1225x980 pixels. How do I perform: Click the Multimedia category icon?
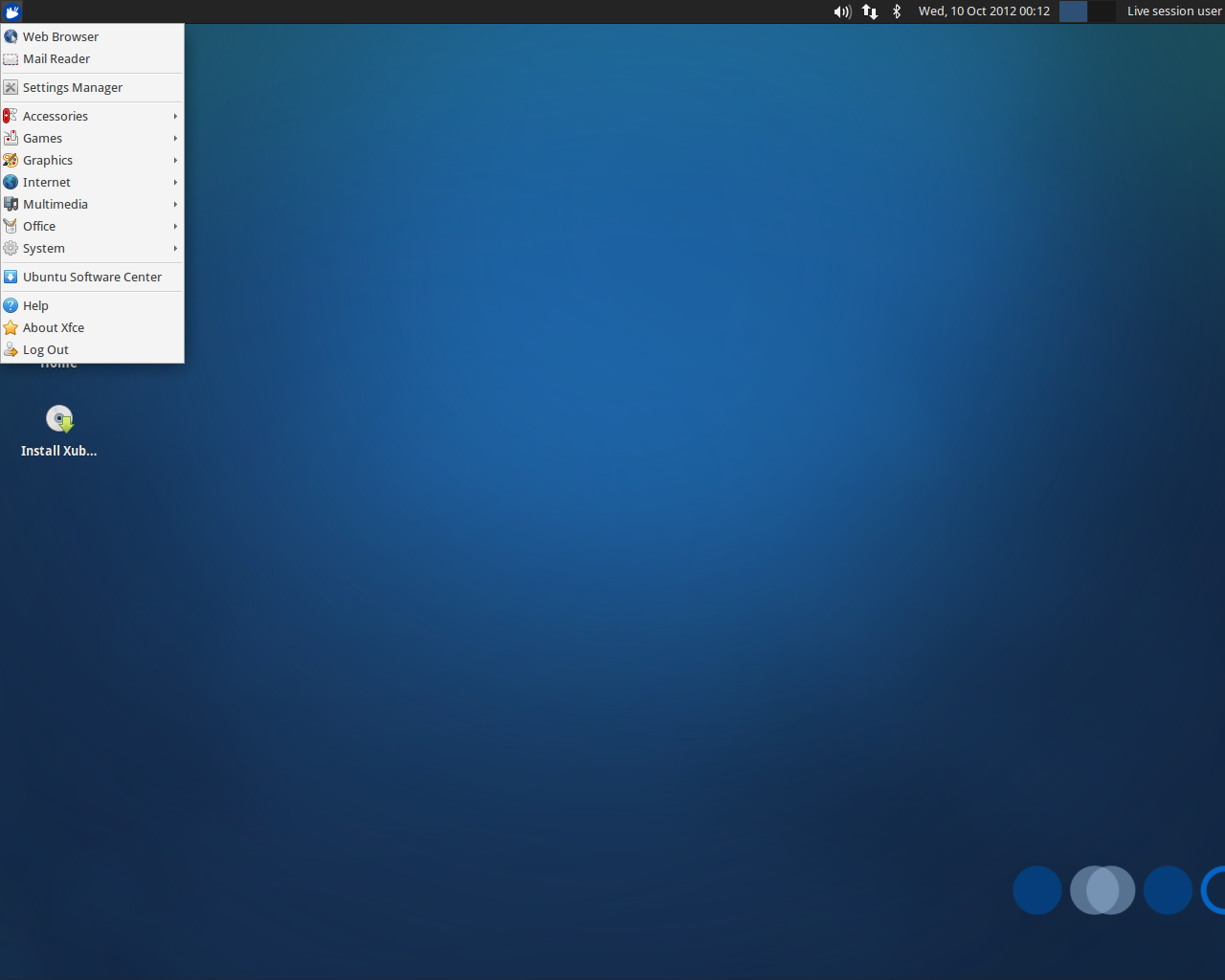pyautogui.click(x=11, y=204)
